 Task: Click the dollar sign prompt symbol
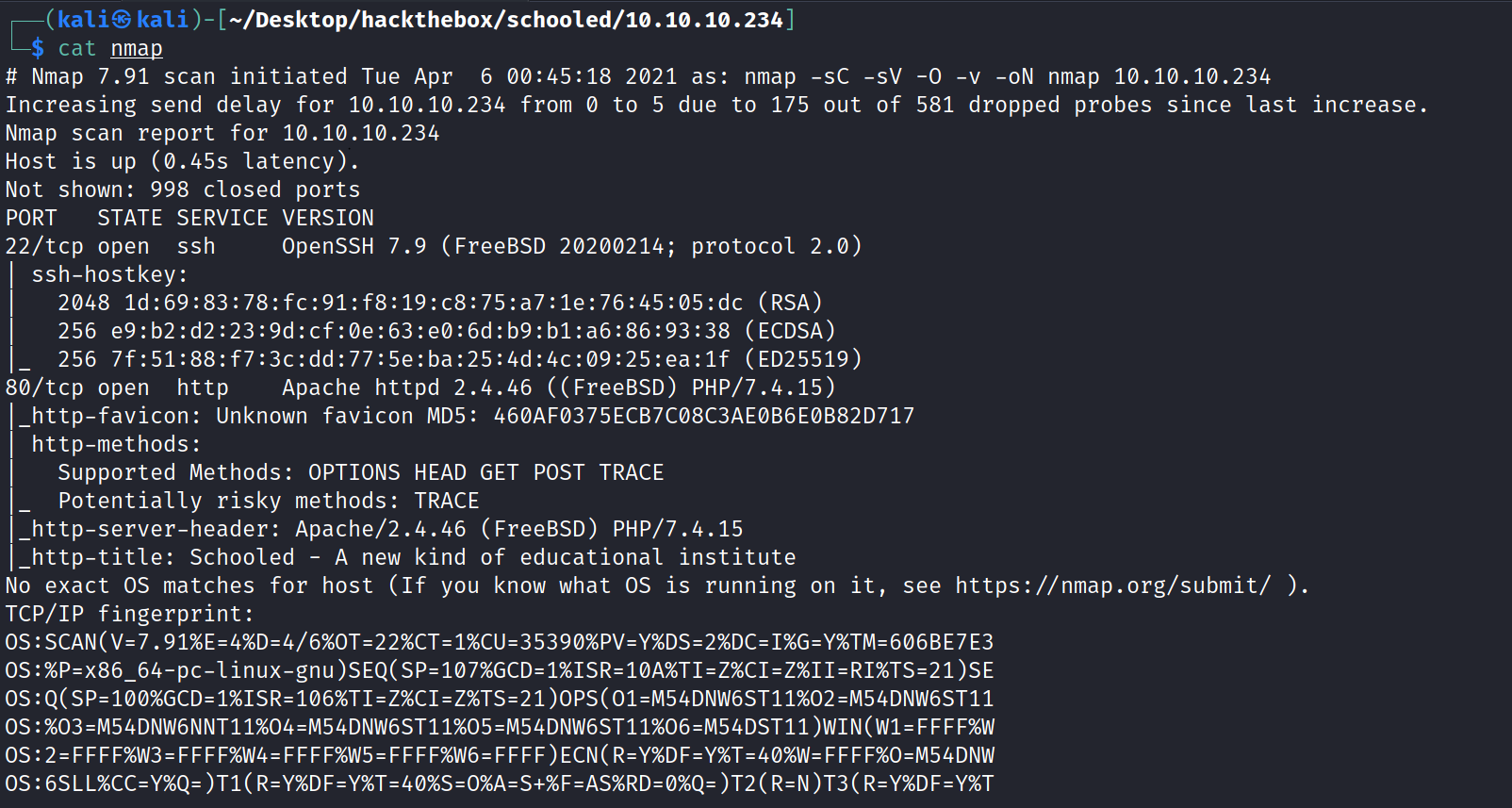point(38,48)
